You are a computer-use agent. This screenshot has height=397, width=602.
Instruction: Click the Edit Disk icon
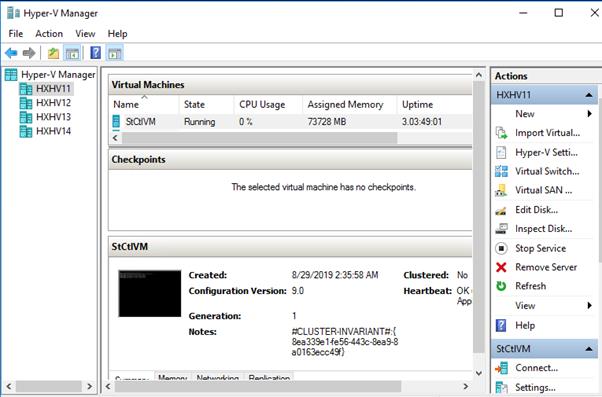click(501, 210)
